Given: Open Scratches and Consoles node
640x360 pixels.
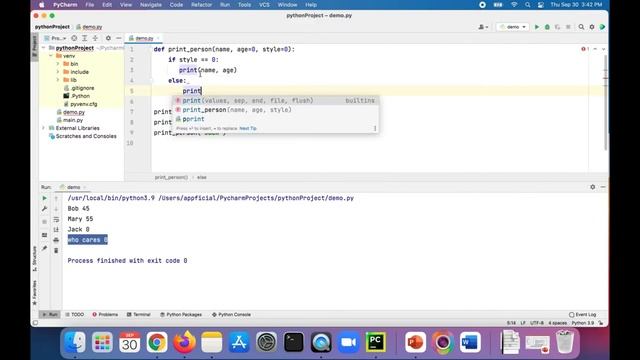Looking at the screenshot, I should (x=86, y=136).
